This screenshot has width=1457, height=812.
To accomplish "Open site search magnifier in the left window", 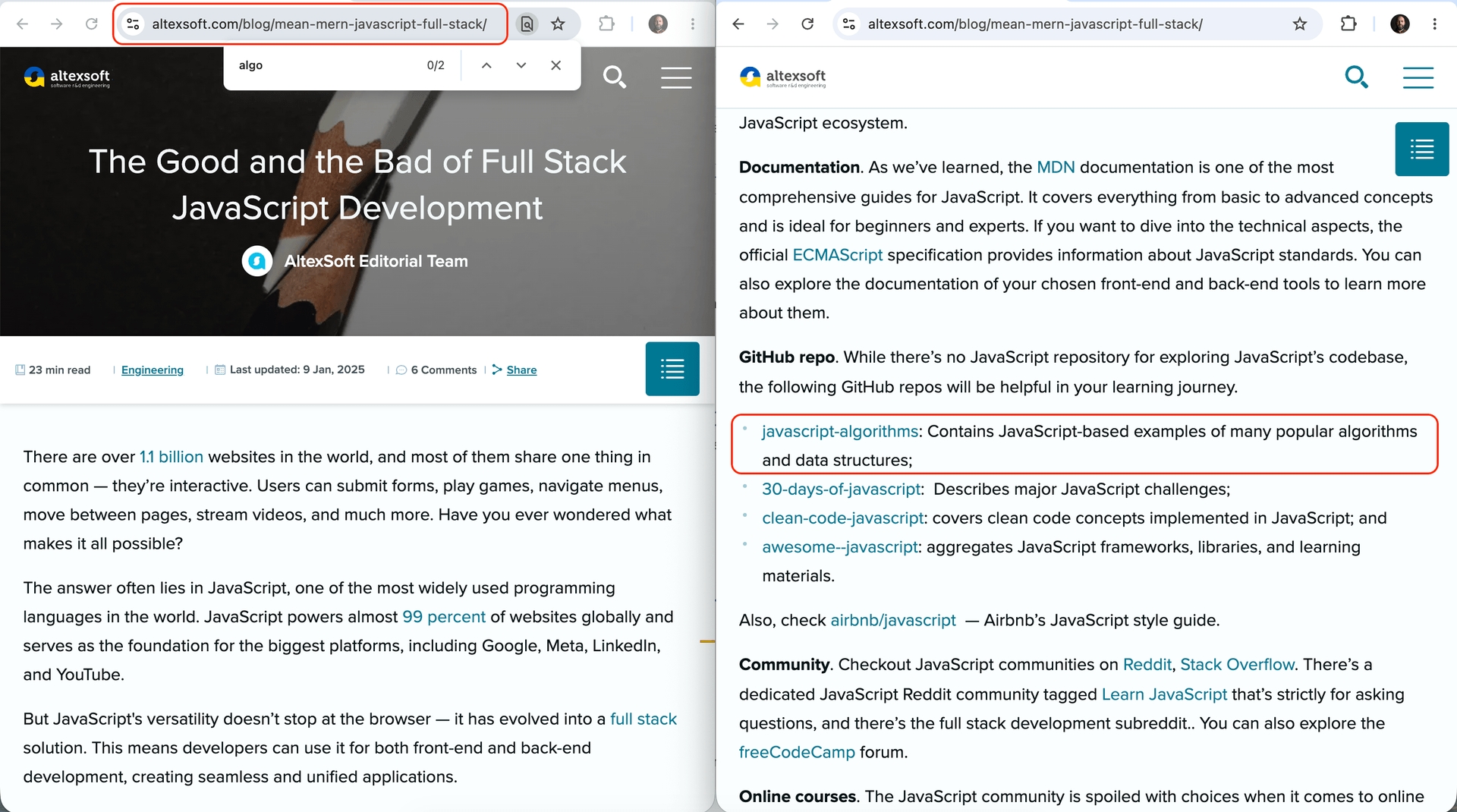I will point(615,77).
